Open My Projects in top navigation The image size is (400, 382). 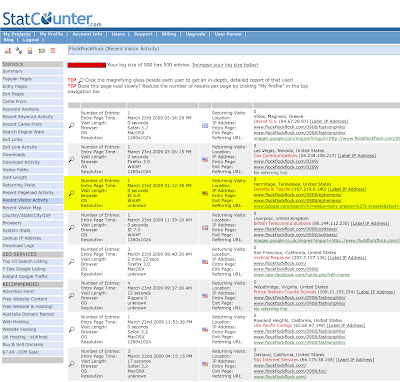(x=17, y=34)
